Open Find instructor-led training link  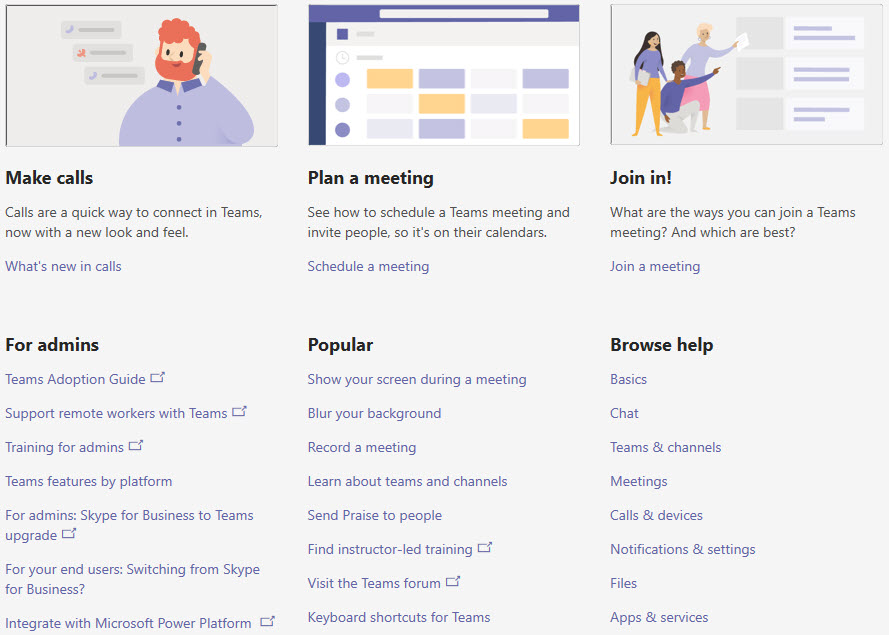pos(390,549)
